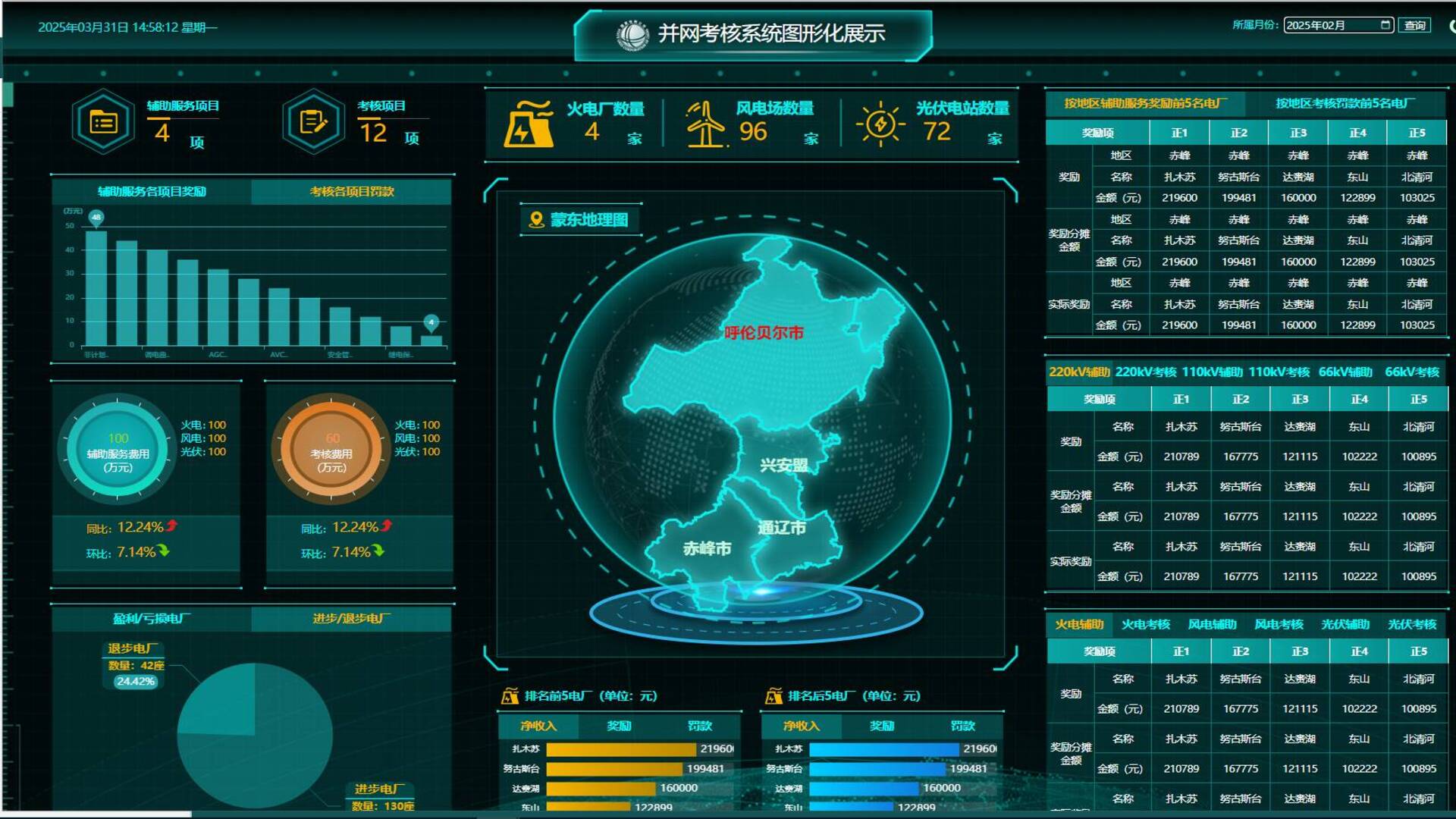Select the 进步/退步电厂 tab
Image resolution: width=1456 pixels, height=819 pixels.
click(352, 619)
